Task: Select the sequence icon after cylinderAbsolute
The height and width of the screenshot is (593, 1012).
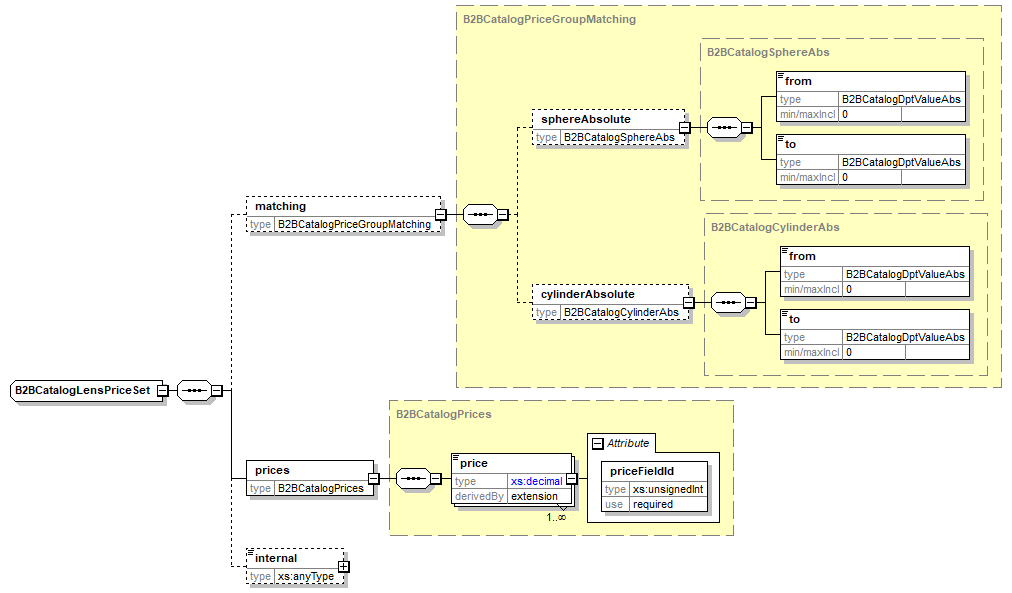Action: pos(727,302)
